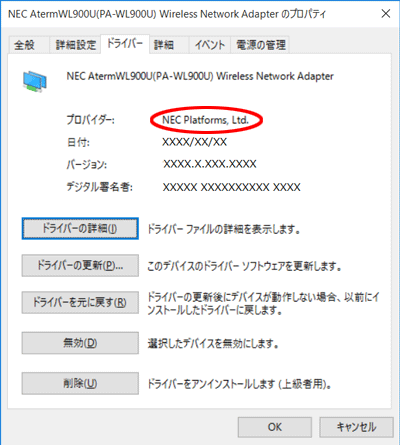The width and height of the screenshot is (400, 445).
Task: Disable device with 無効(D) button
Action: 80,343
